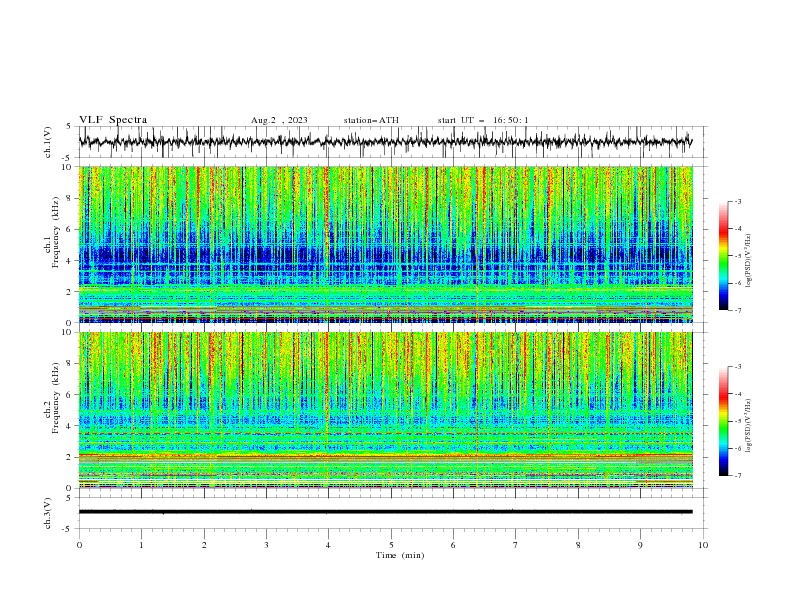
Task: Click the Time axis tick label "2"
Action: [x=204, y=545]
